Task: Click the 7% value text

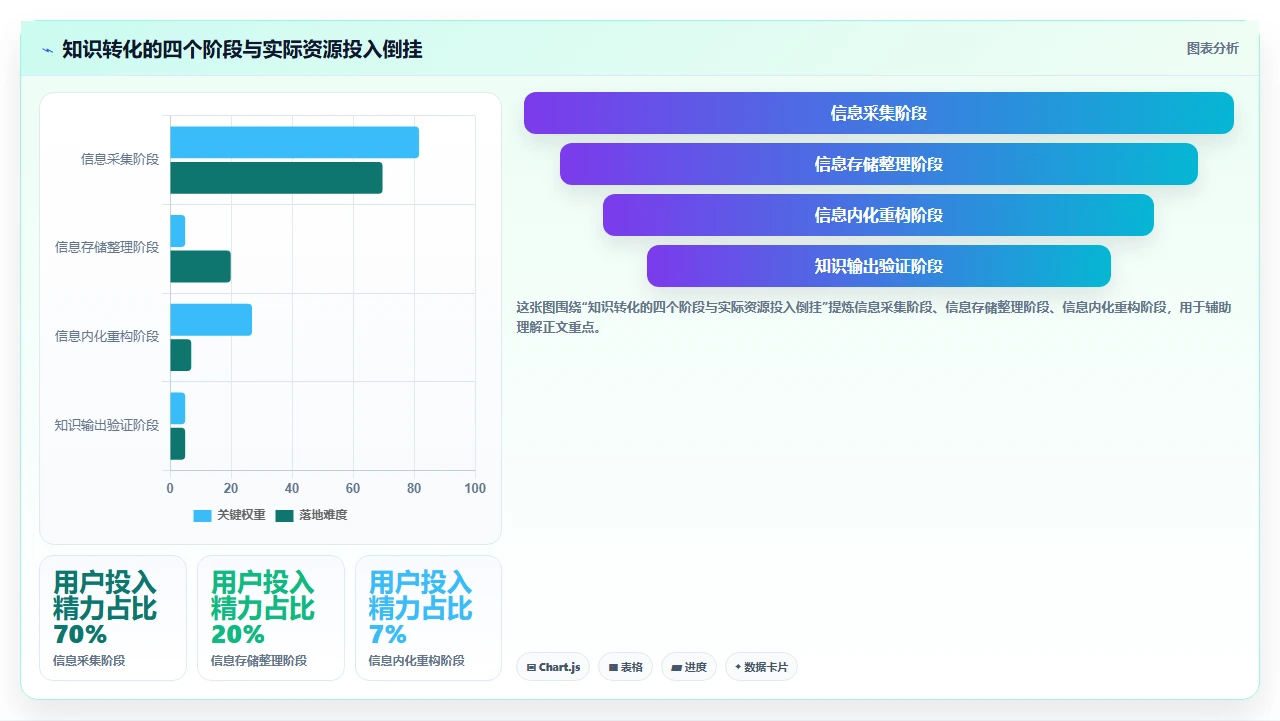Action: [x=388, y=634]
